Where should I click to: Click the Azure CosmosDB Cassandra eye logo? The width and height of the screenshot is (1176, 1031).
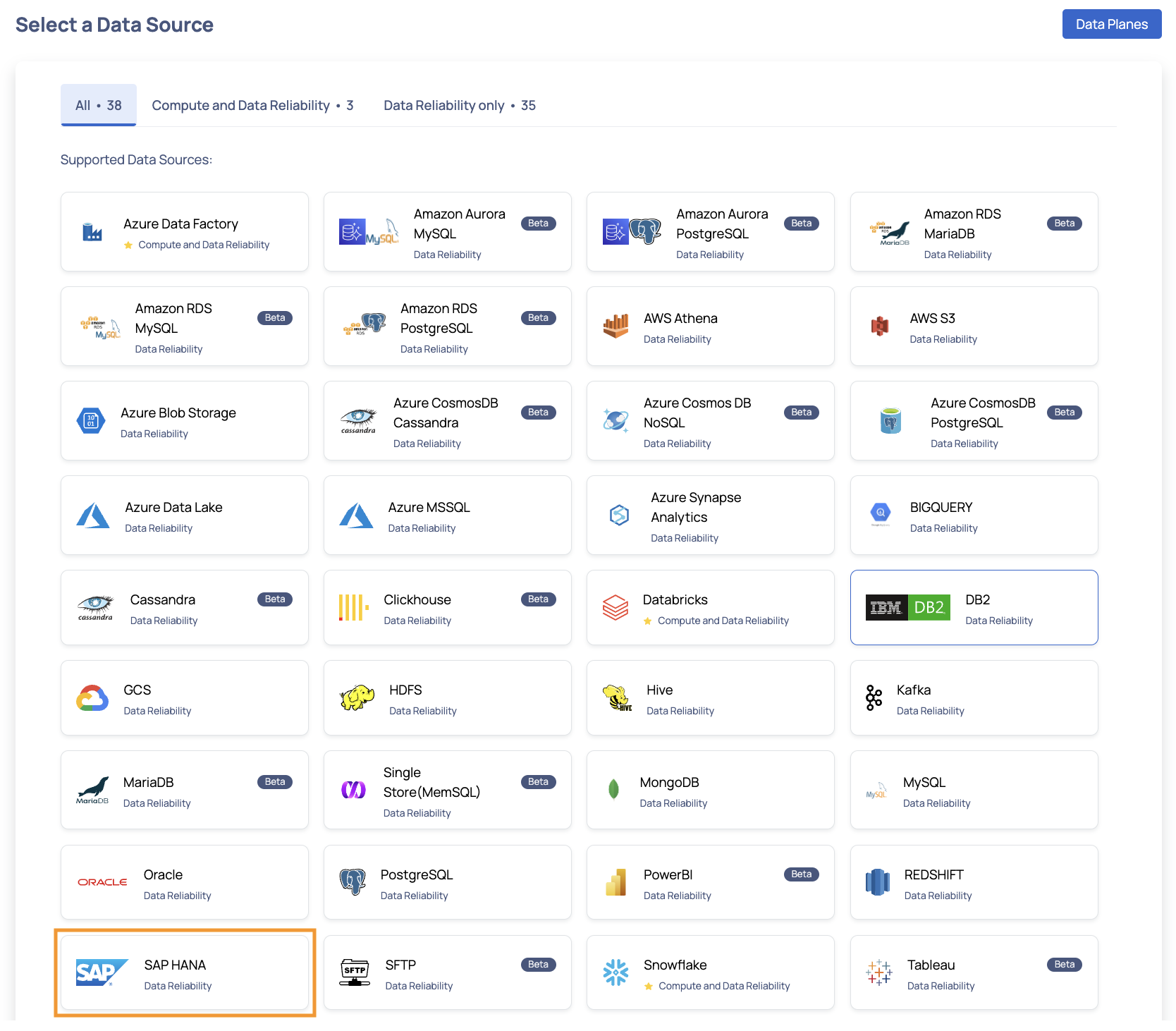click(x=358, y=421)
